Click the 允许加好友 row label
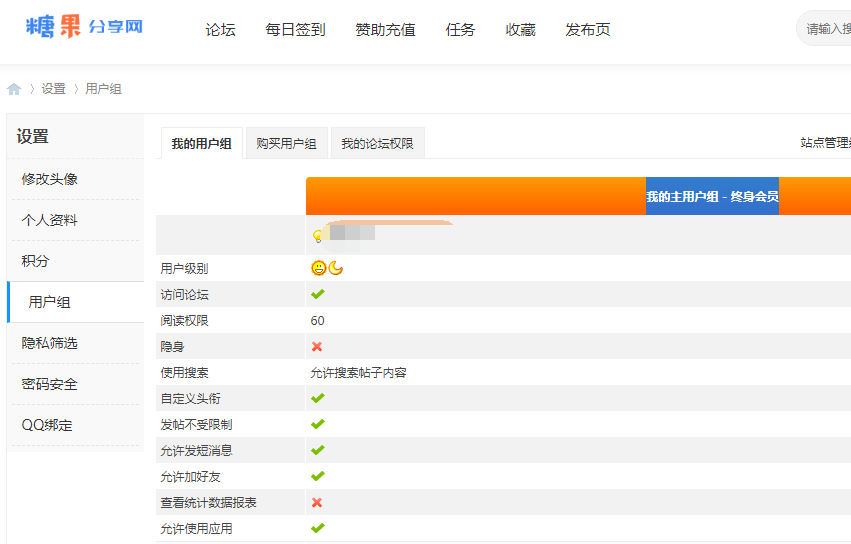 click(x=190, y=477)
